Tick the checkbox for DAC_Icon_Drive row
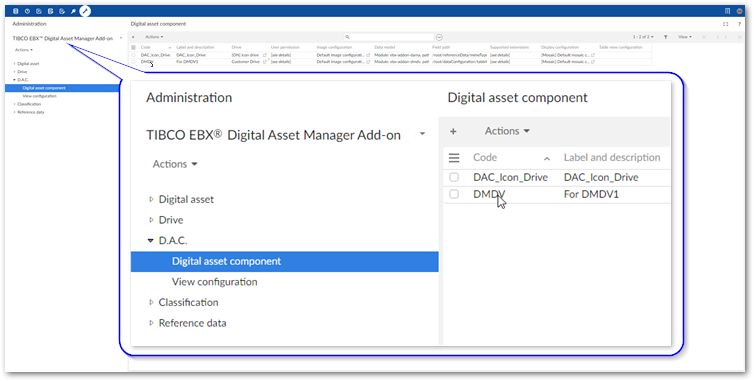 point(133,55)
